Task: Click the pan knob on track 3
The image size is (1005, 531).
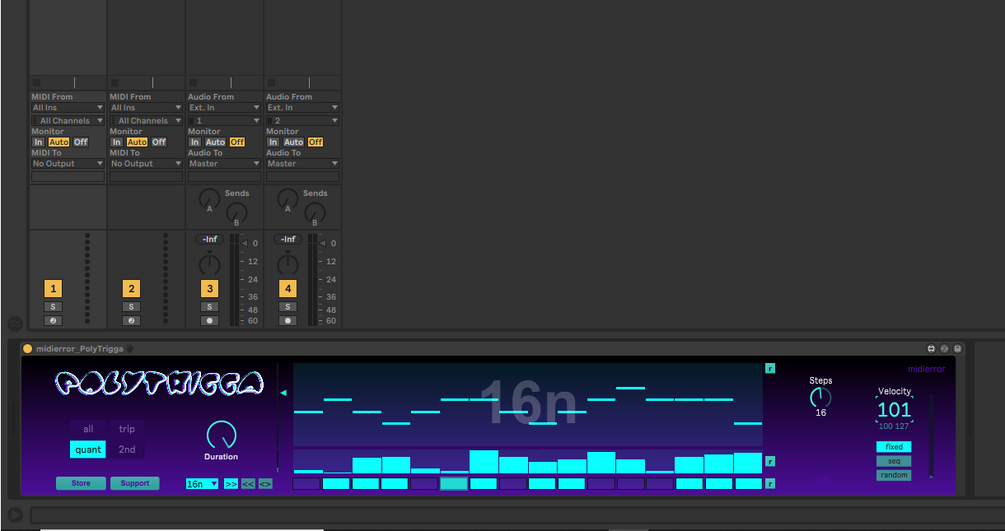Action: (210, 264)
